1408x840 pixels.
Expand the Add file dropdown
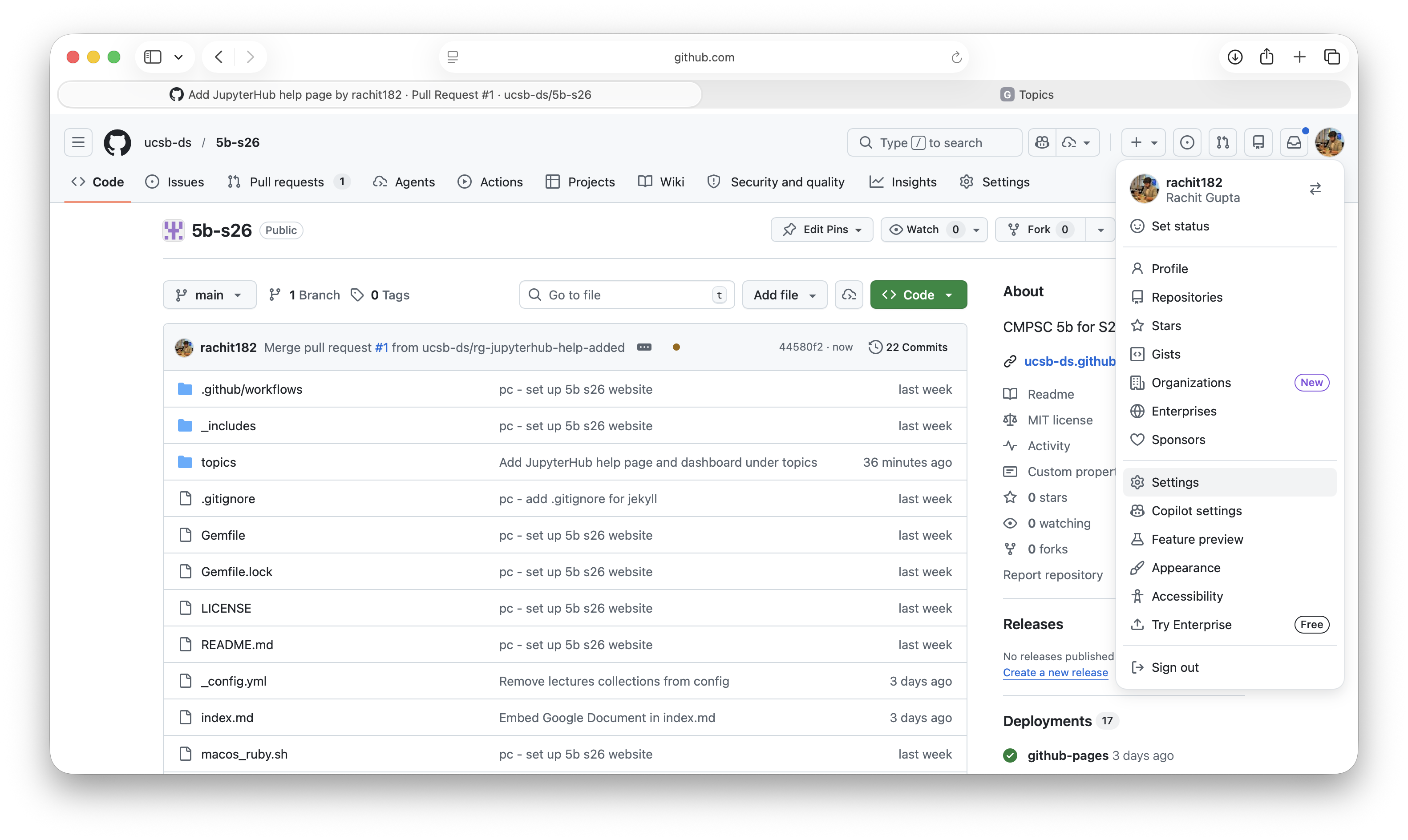784,295
